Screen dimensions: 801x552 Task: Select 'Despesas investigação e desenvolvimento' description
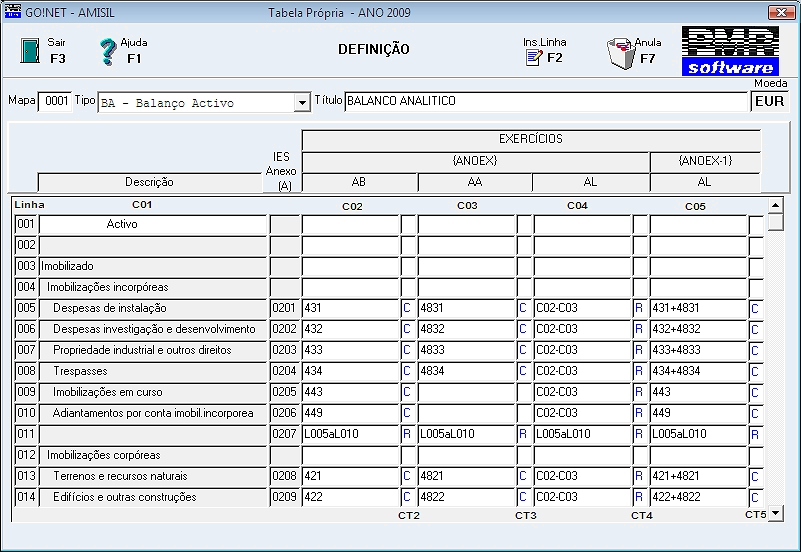[x=153, y=329]
